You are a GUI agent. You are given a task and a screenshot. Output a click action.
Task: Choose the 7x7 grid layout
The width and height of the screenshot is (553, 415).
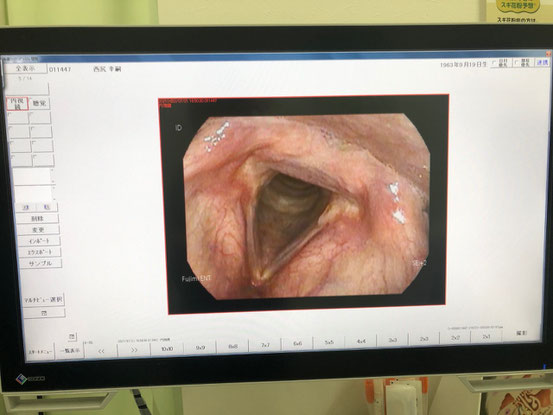pos(265,345)
